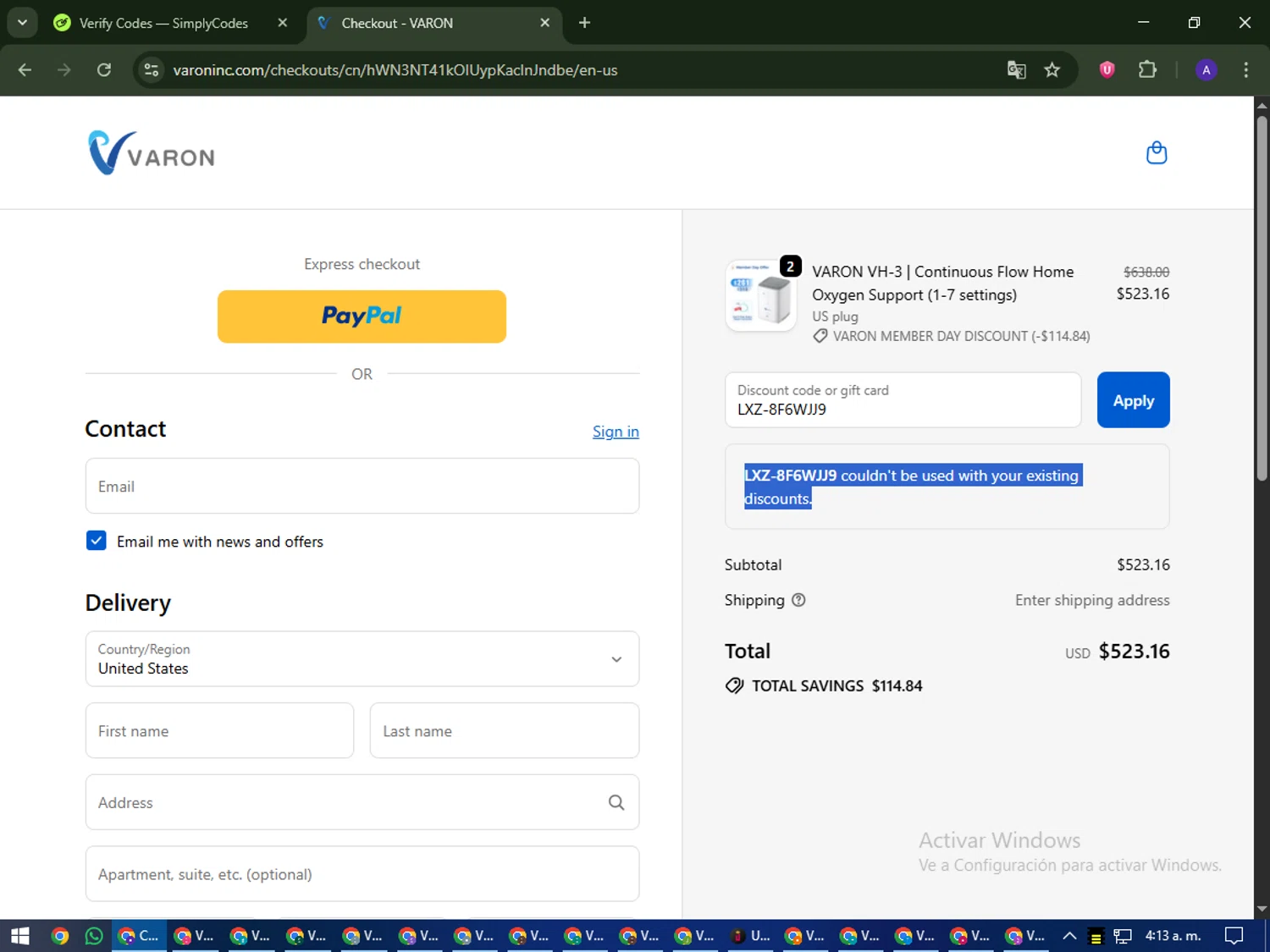This screenshot has width=1270, height=952.
Task: Click the browser address bar URL
Action: pyautogui.click(x=395, y=70)
